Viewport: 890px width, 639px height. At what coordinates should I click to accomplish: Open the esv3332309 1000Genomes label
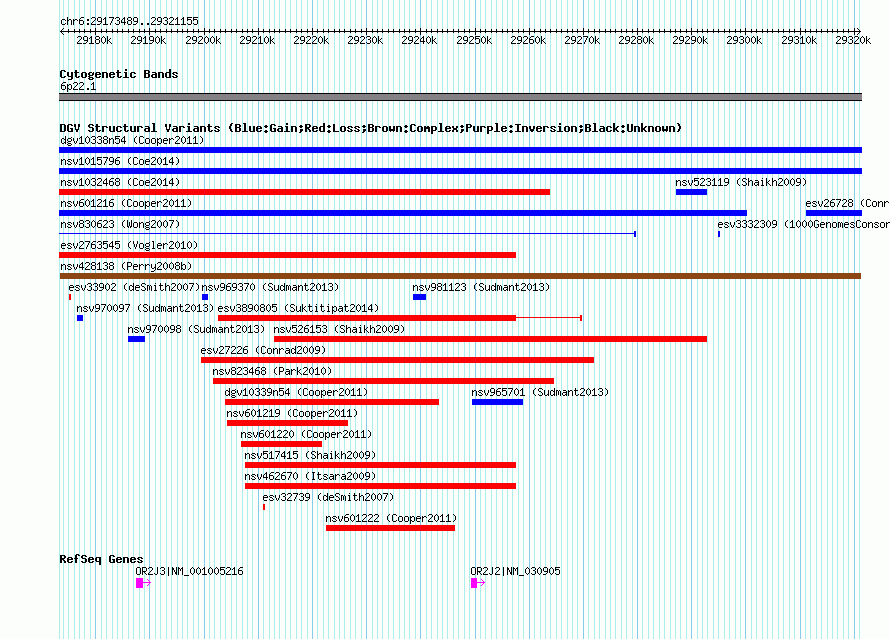[x=803, y=224]
